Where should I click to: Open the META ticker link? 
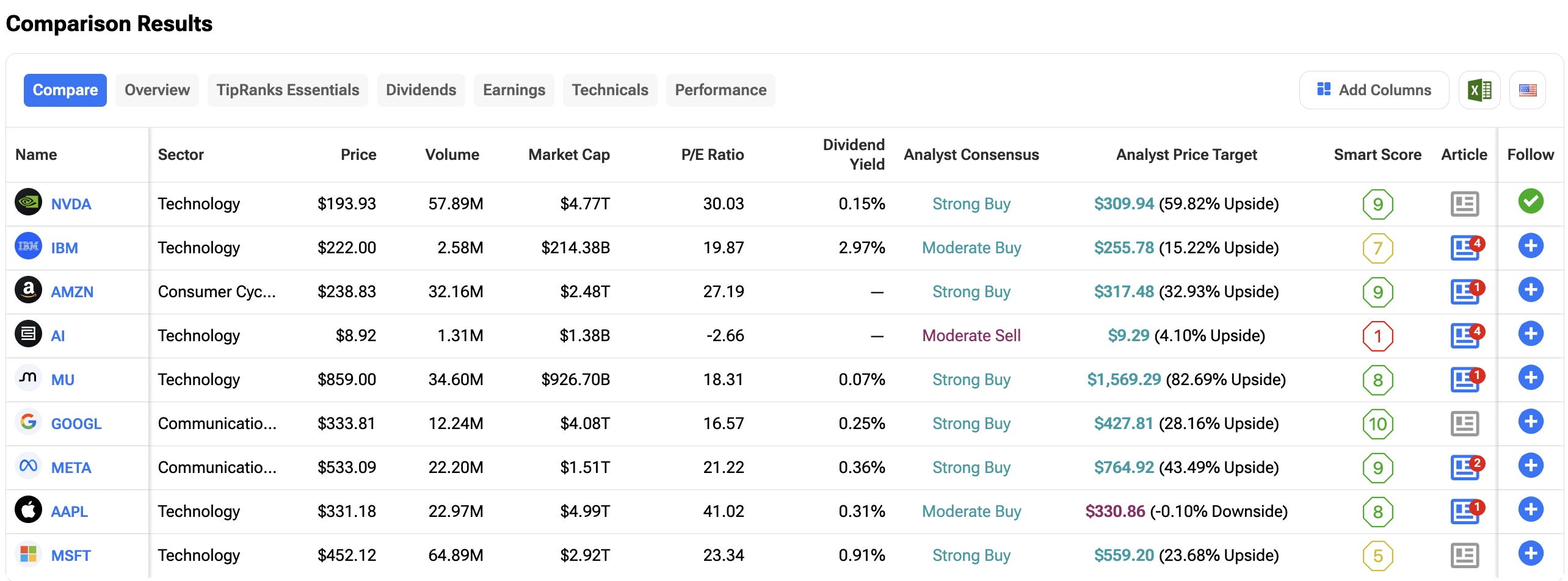pos(71,468)
